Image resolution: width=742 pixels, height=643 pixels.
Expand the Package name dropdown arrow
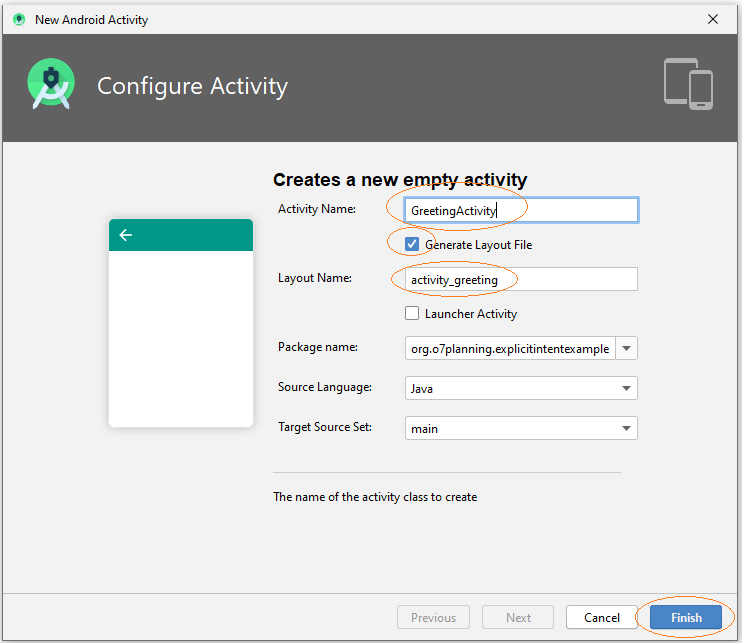(x=627, y=348)
